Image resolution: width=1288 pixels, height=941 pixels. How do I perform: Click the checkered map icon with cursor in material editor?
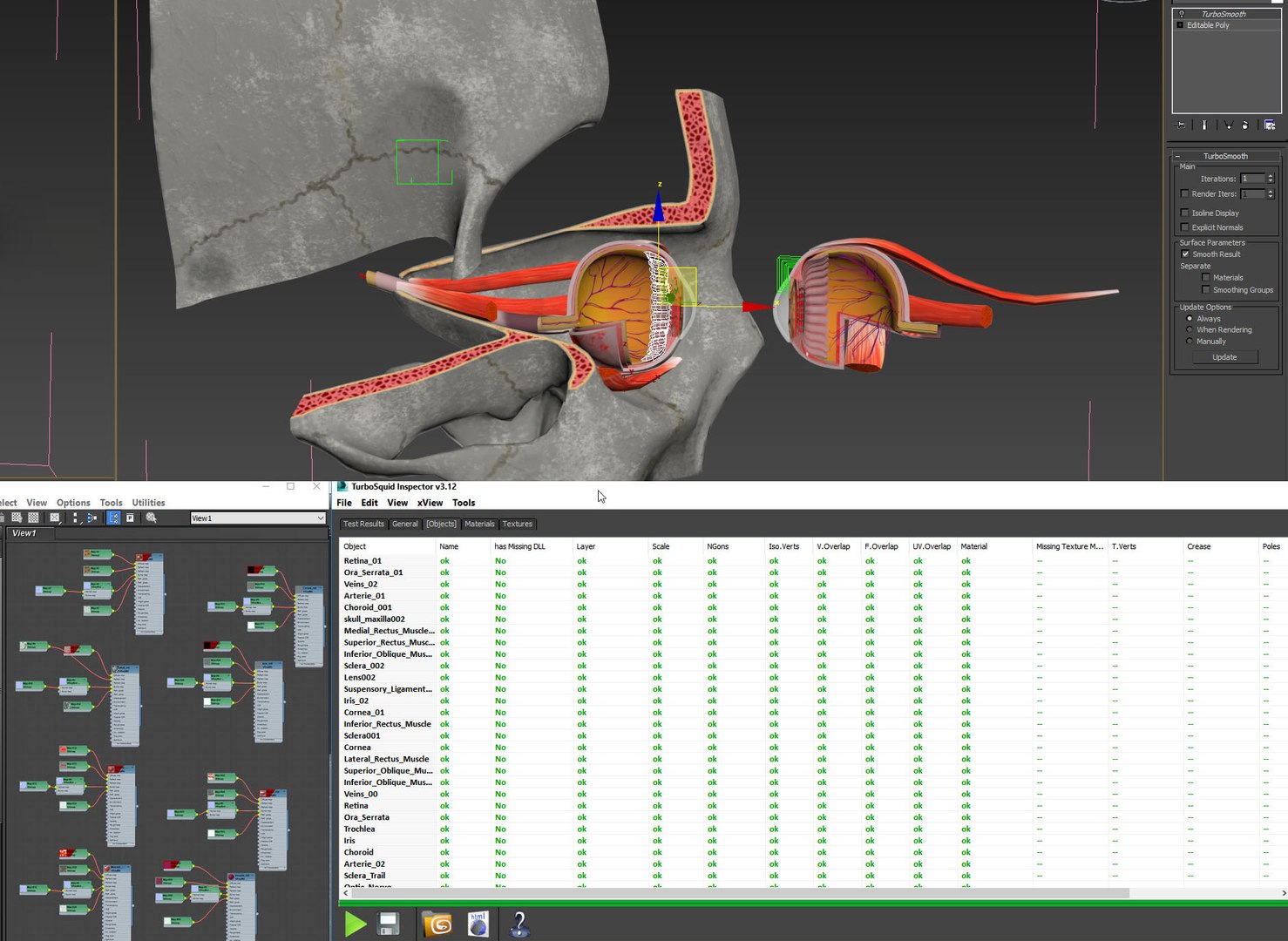tap(17, 518)
